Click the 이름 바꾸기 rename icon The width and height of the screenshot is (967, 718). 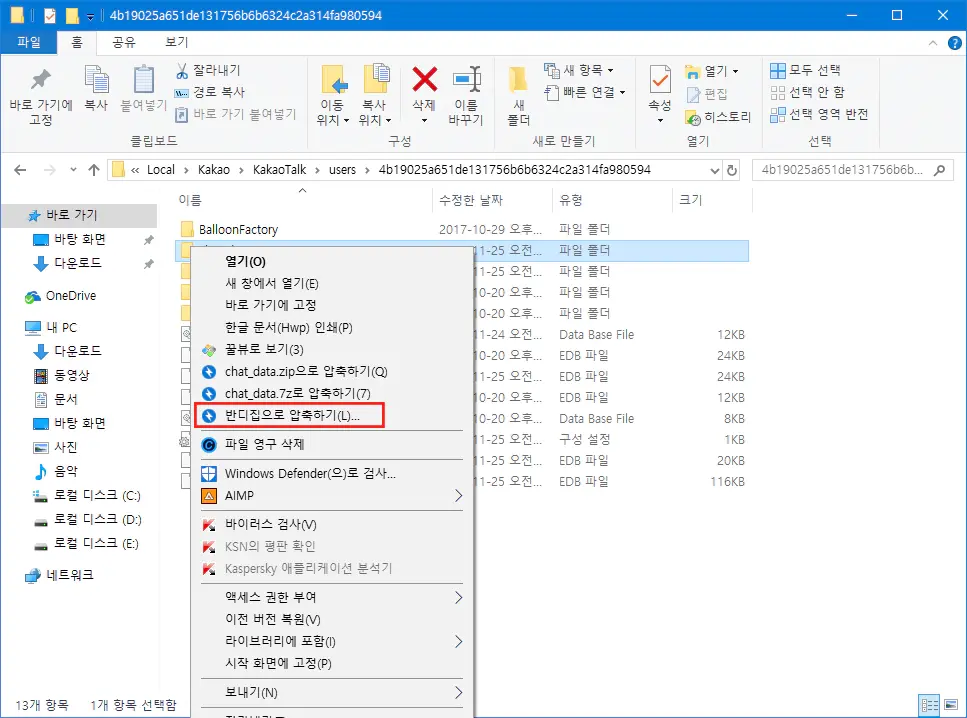click(x=466, y=79)
